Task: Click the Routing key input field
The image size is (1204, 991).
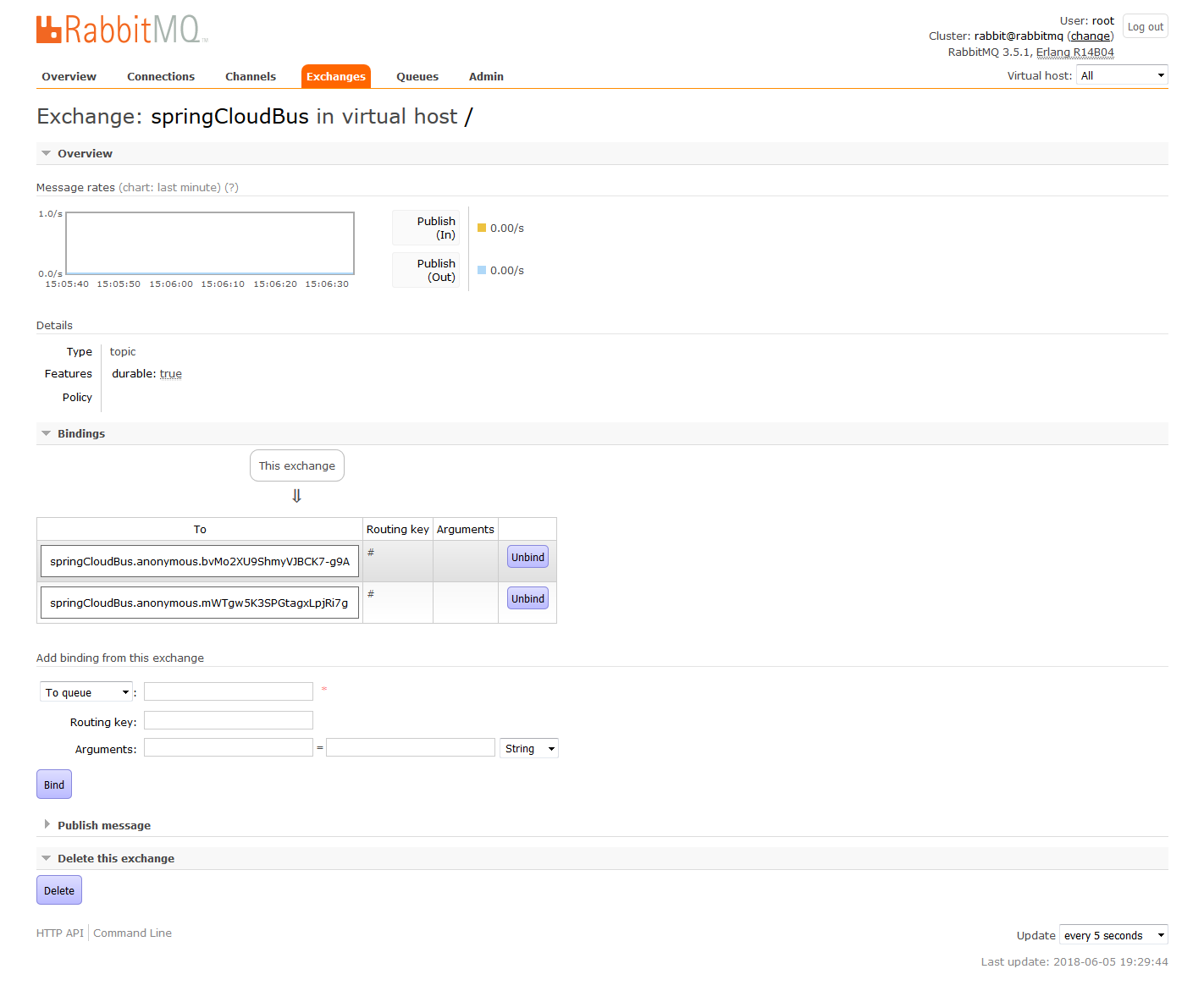Action: tap(229, 720)
